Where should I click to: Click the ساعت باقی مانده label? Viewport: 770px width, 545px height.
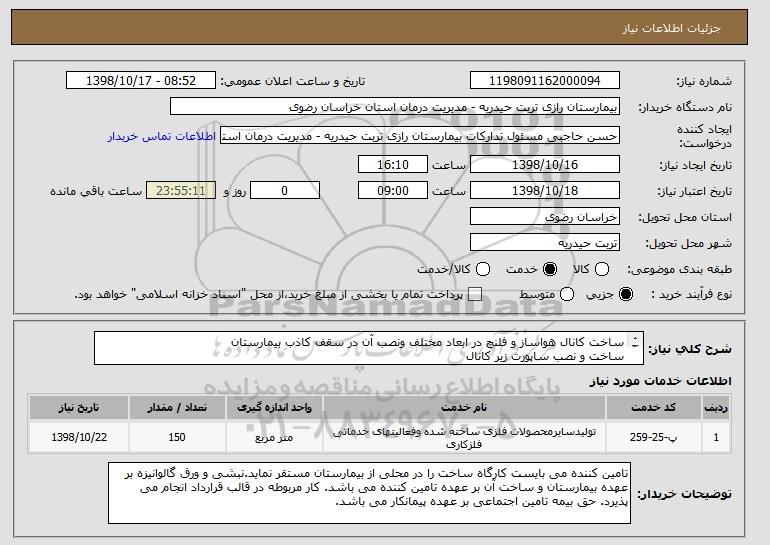[x=96, y=191]
